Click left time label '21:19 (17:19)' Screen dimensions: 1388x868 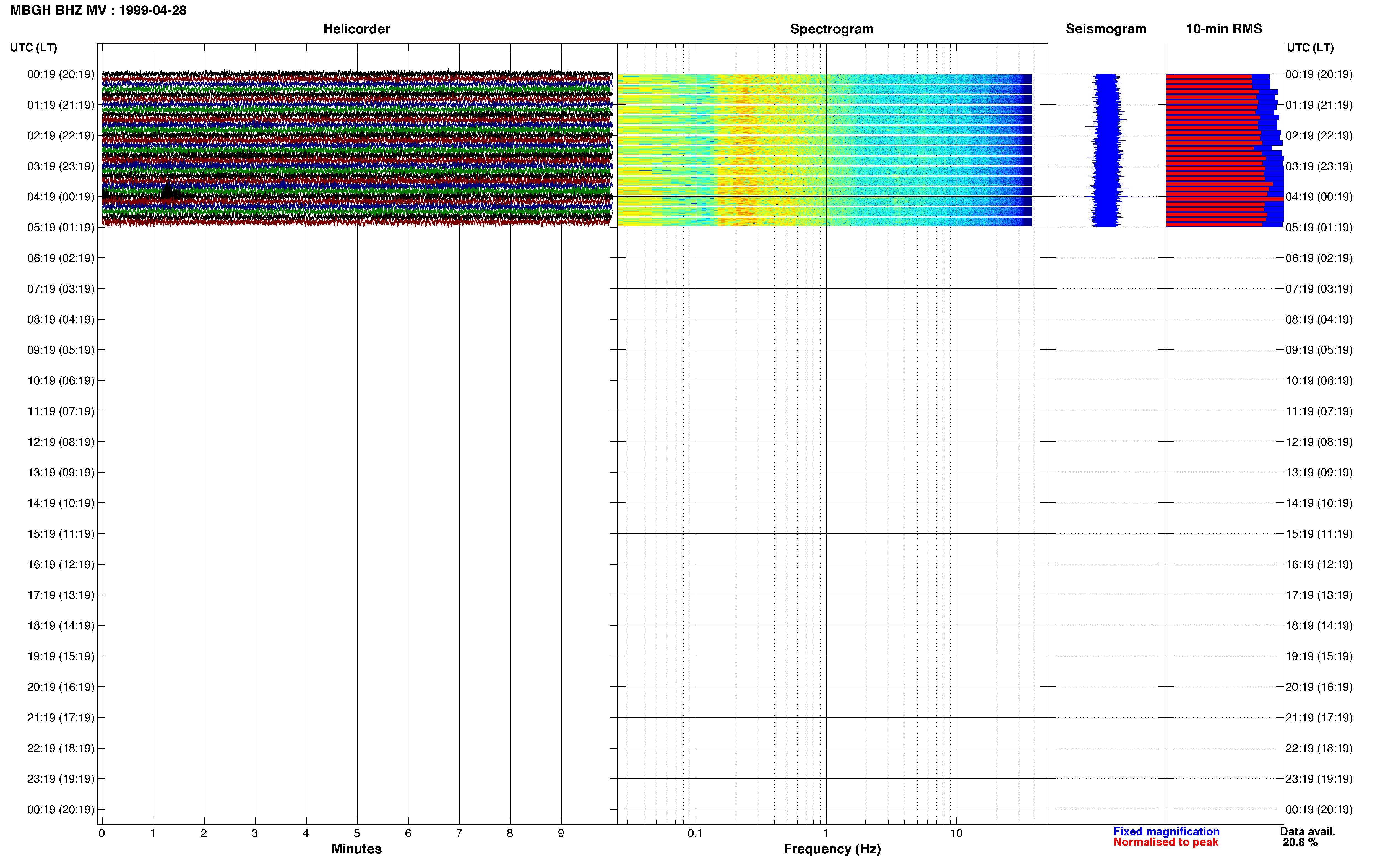[x=61, y=718]
